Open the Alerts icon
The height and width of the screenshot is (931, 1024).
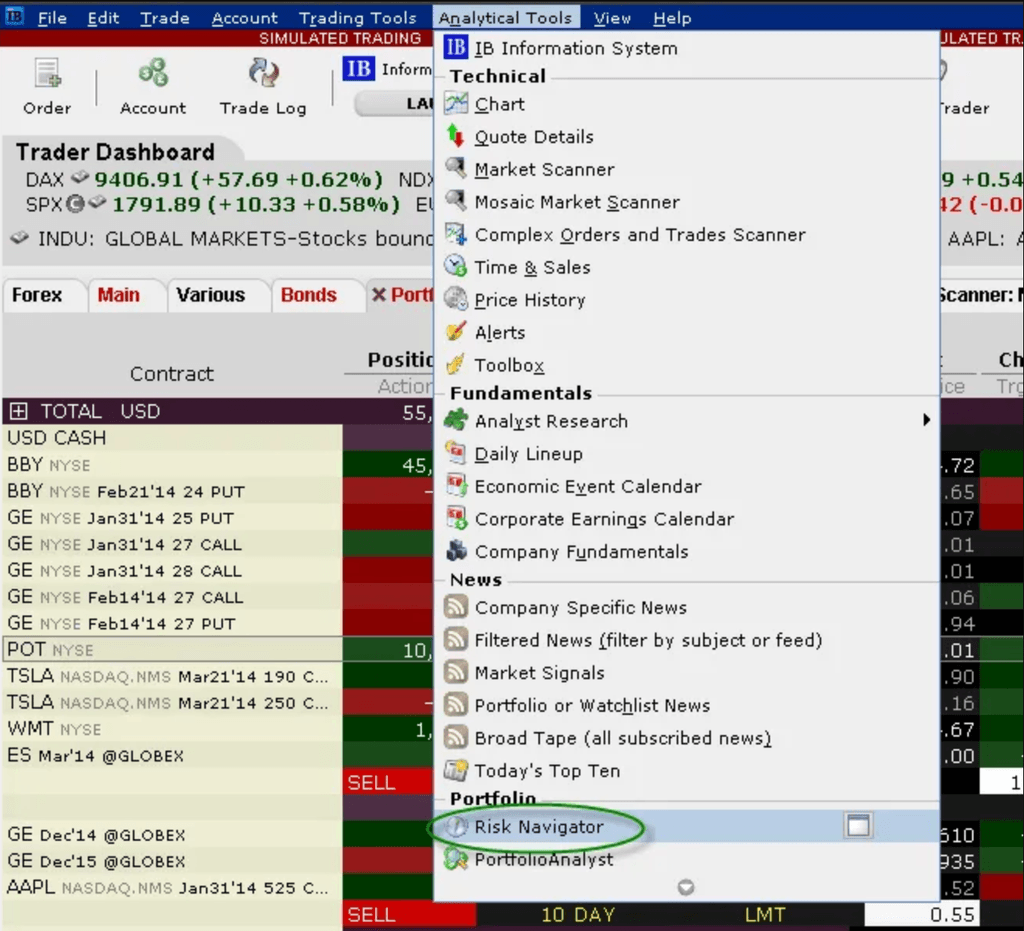click(455, 331)
